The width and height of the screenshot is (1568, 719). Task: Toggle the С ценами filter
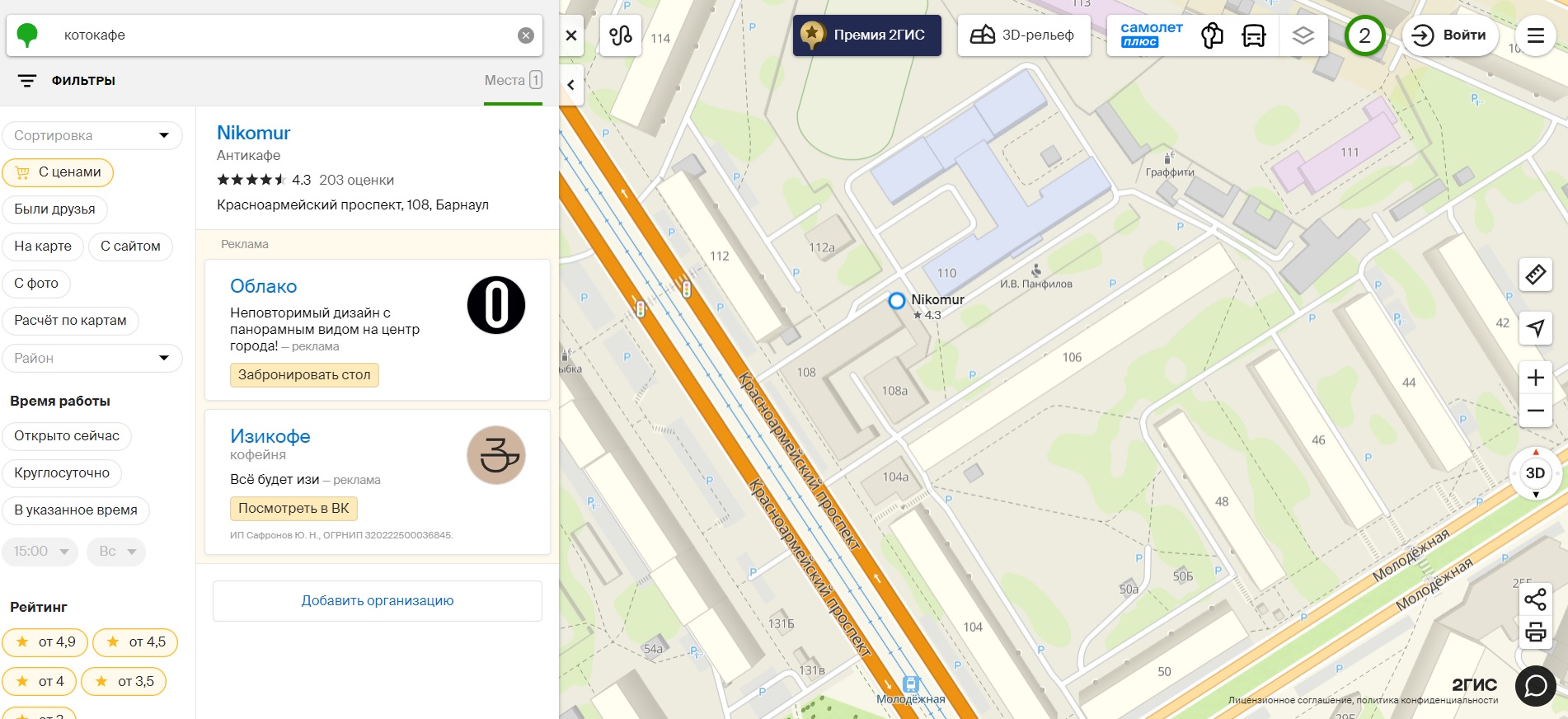pos(58,172)
